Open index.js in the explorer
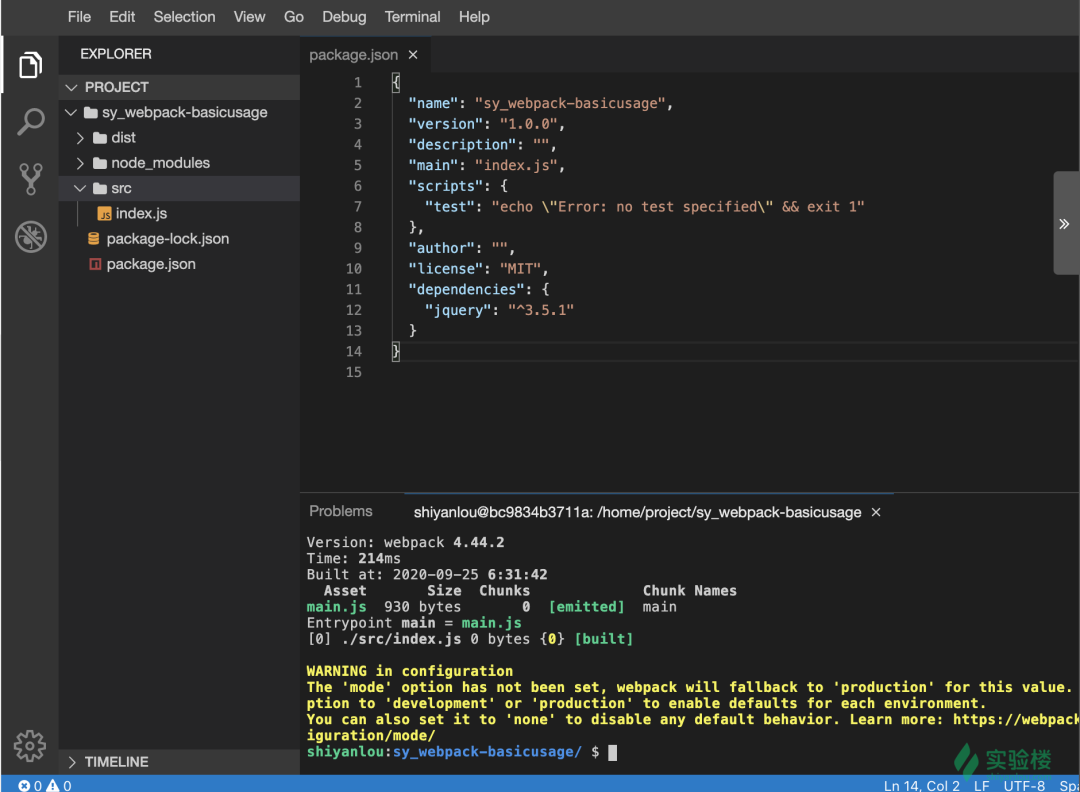Viewport: 1080px width, 792px height. click(141, 213)
